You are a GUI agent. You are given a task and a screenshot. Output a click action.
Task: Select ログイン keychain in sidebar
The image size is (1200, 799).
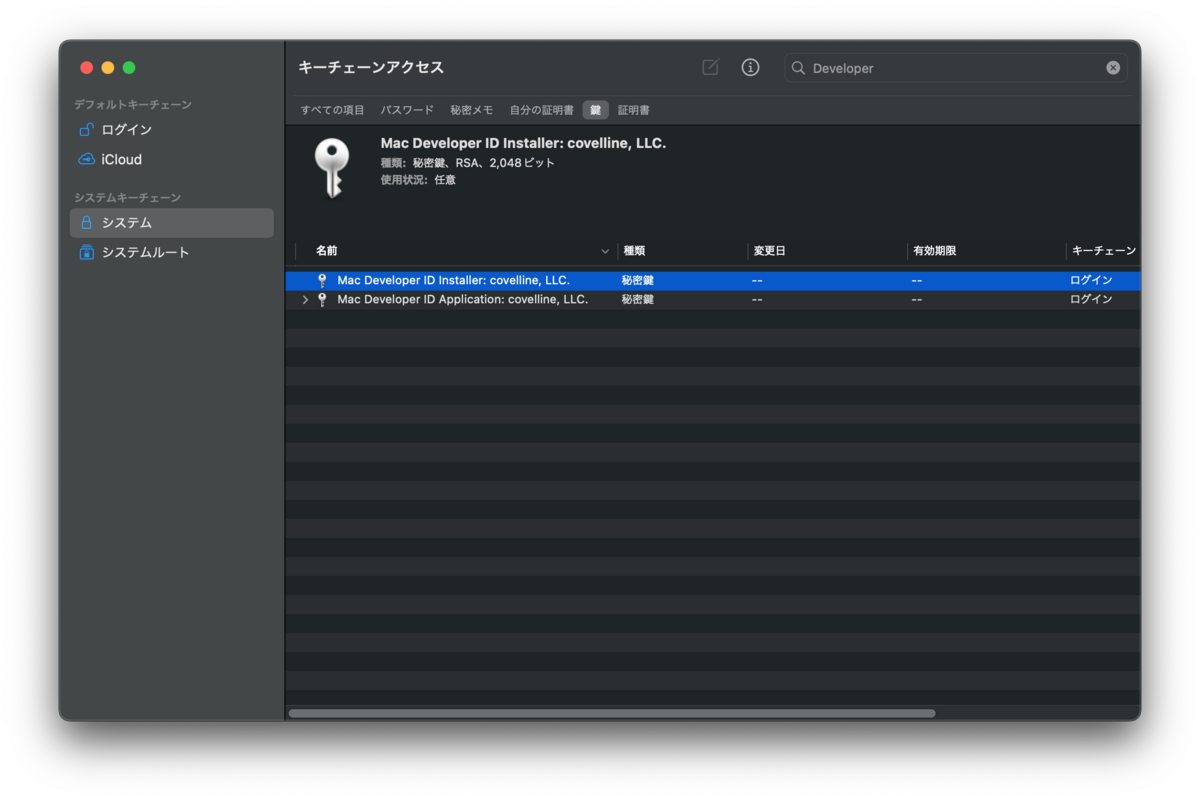click(x=171, y=130)
